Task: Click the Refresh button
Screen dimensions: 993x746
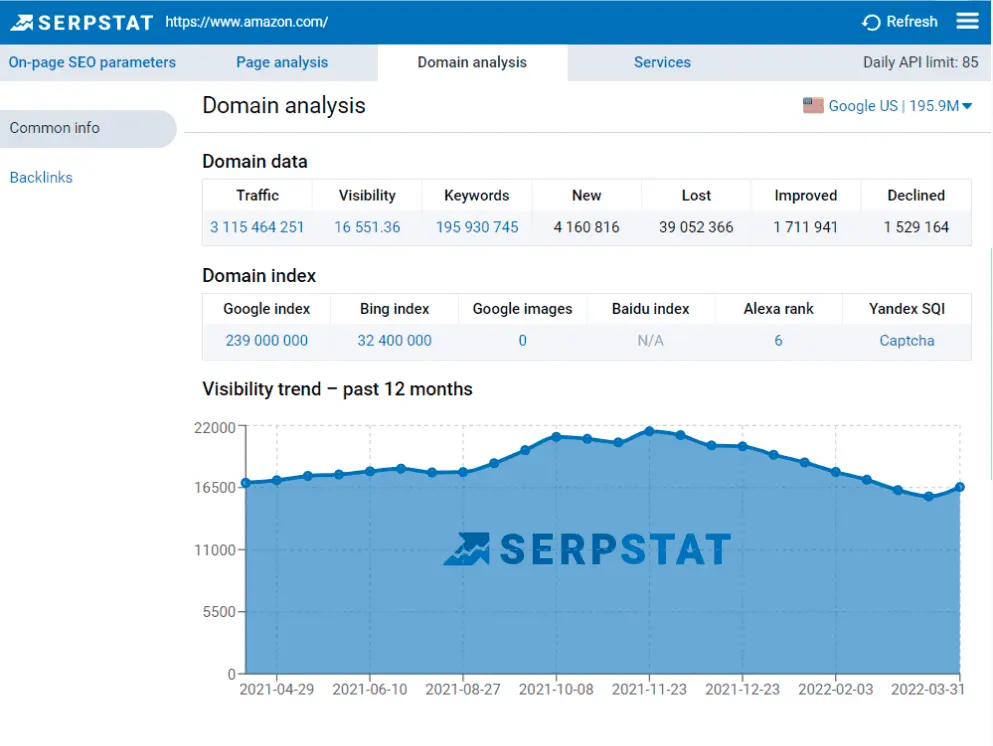Action: (900, 22)
